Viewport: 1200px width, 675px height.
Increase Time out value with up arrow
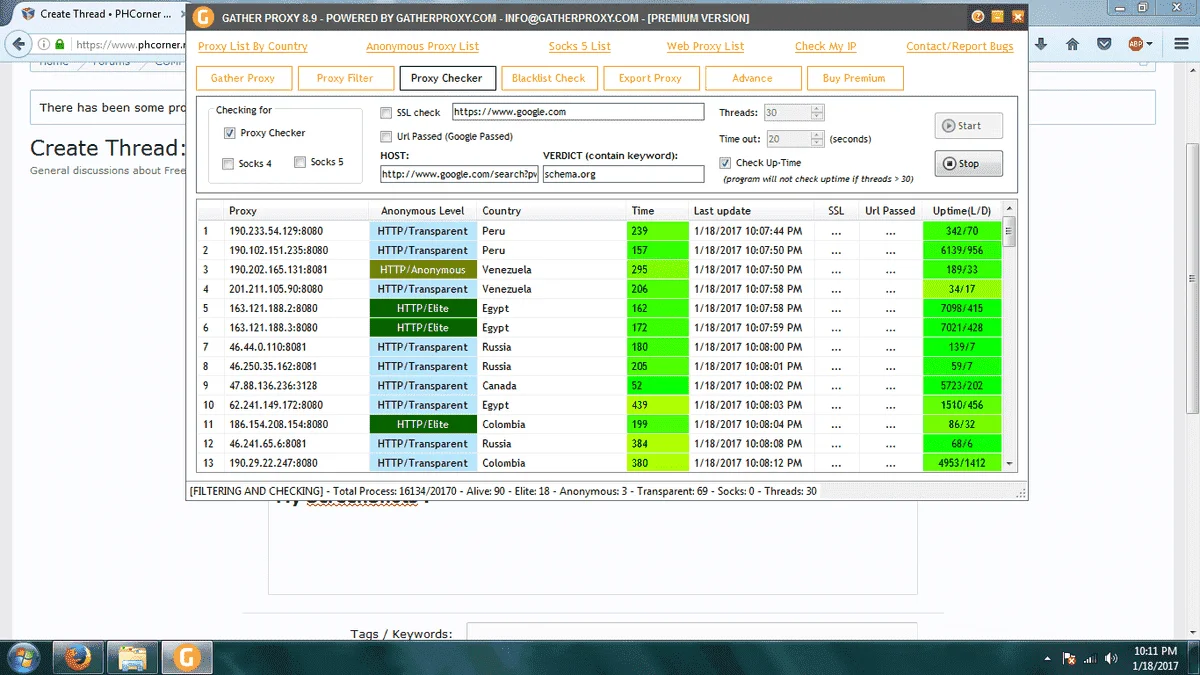[817, 135]
